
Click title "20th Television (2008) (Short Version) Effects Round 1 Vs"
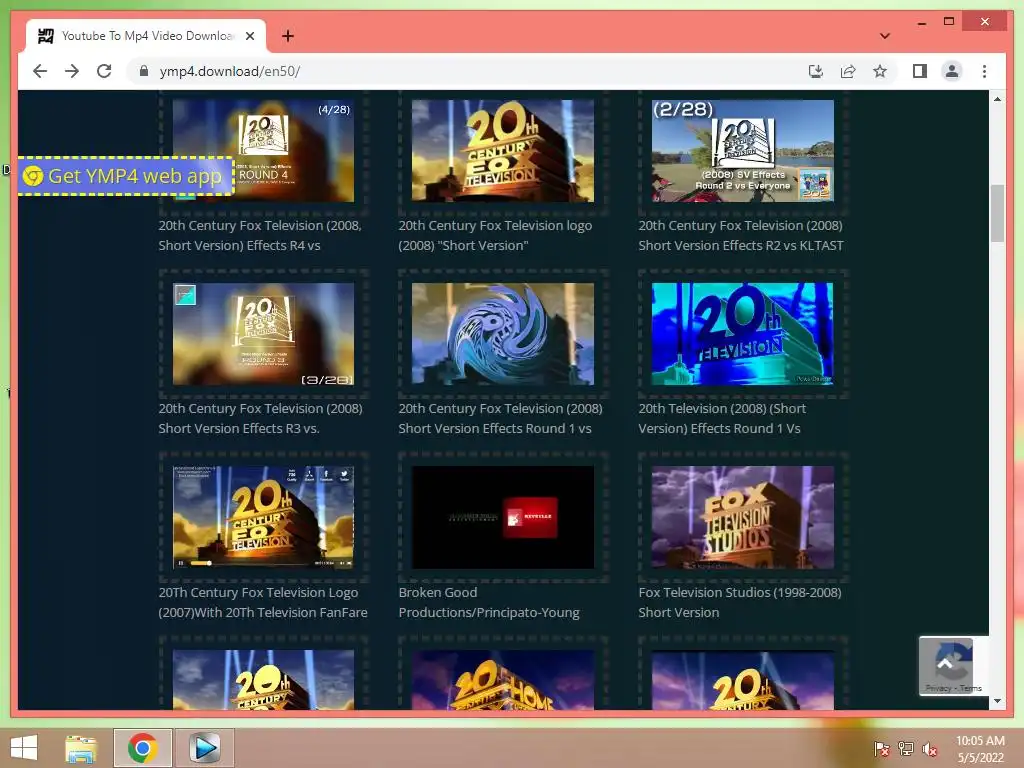pyautogui.click(x=722, y=418)
